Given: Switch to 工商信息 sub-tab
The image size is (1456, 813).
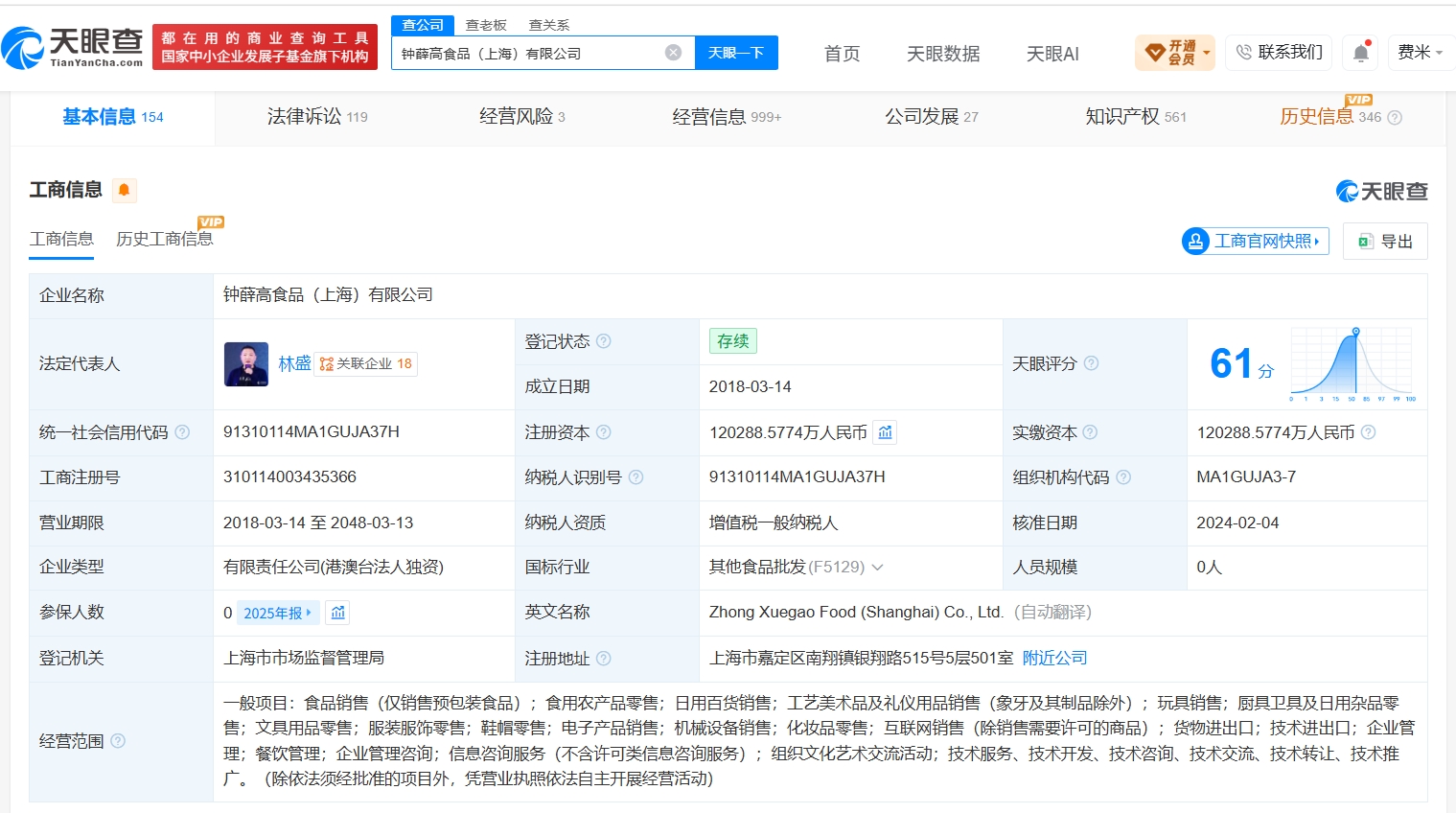Looking at the screenshot, I should [61, 239].
